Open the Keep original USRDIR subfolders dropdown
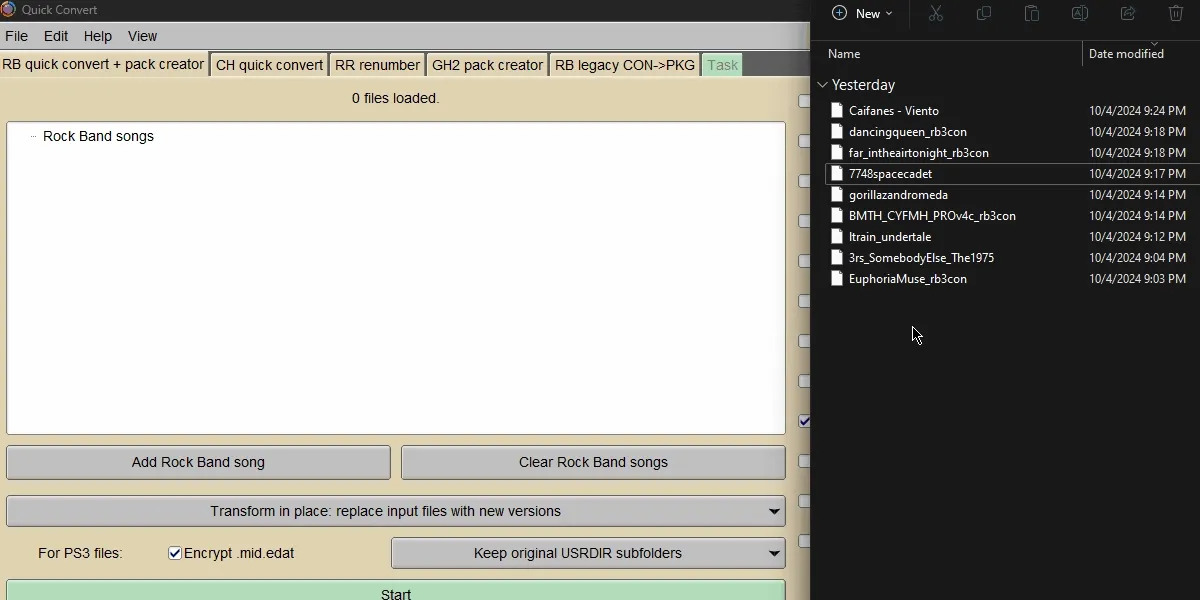Image resolution: width=1200 pixels, height=600 pixels. point(775,553)
